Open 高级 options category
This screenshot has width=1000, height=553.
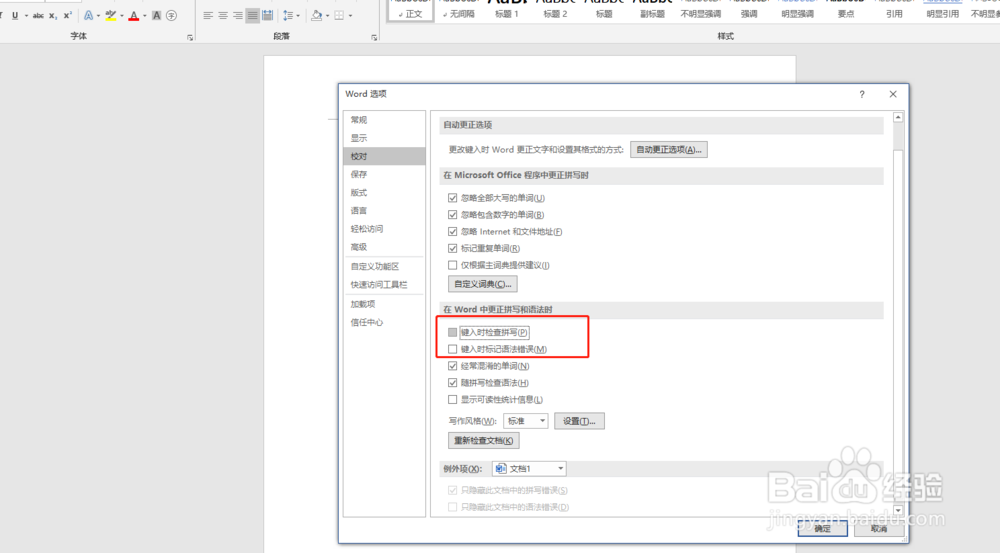coord(384,247)
